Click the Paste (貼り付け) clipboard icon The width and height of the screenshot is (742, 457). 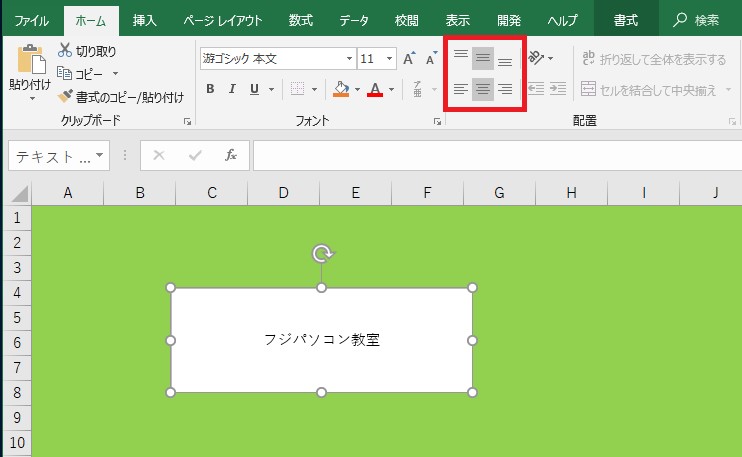30,61
